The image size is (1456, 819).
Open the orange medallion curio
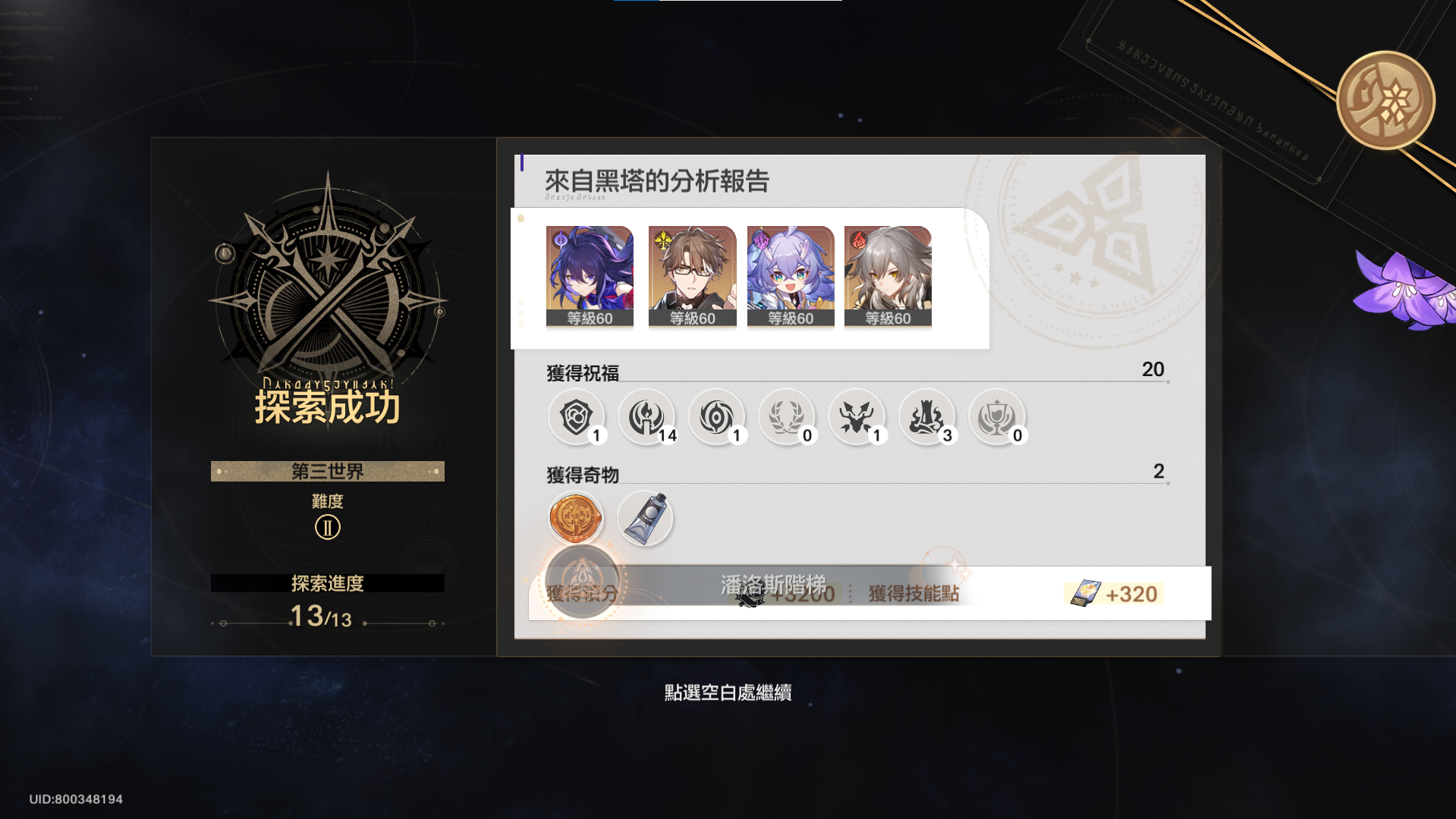[x=576, y=518]
